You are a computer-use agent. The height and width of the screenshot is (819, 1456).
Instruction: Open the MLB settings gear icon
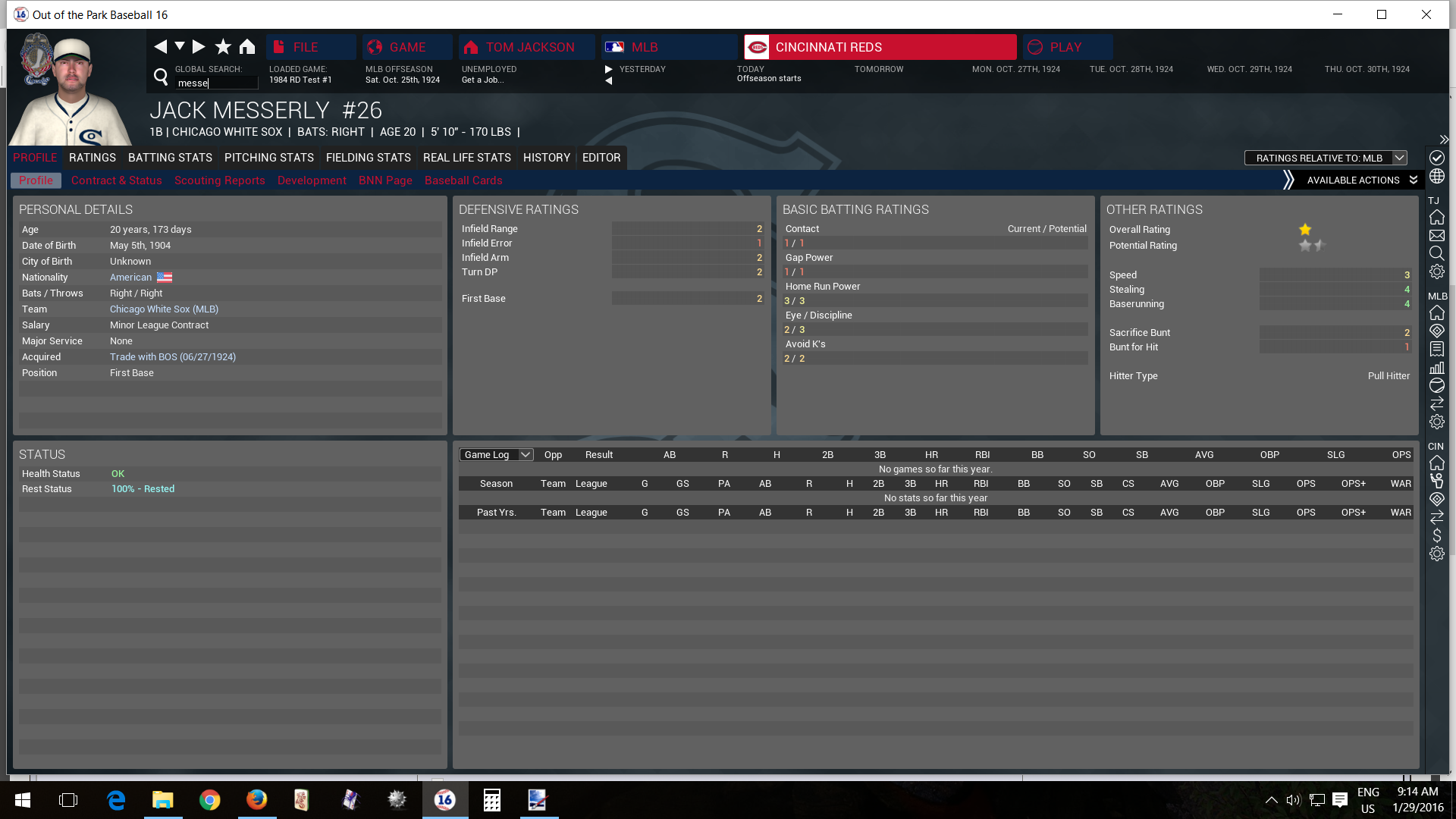coord(1437,422)
